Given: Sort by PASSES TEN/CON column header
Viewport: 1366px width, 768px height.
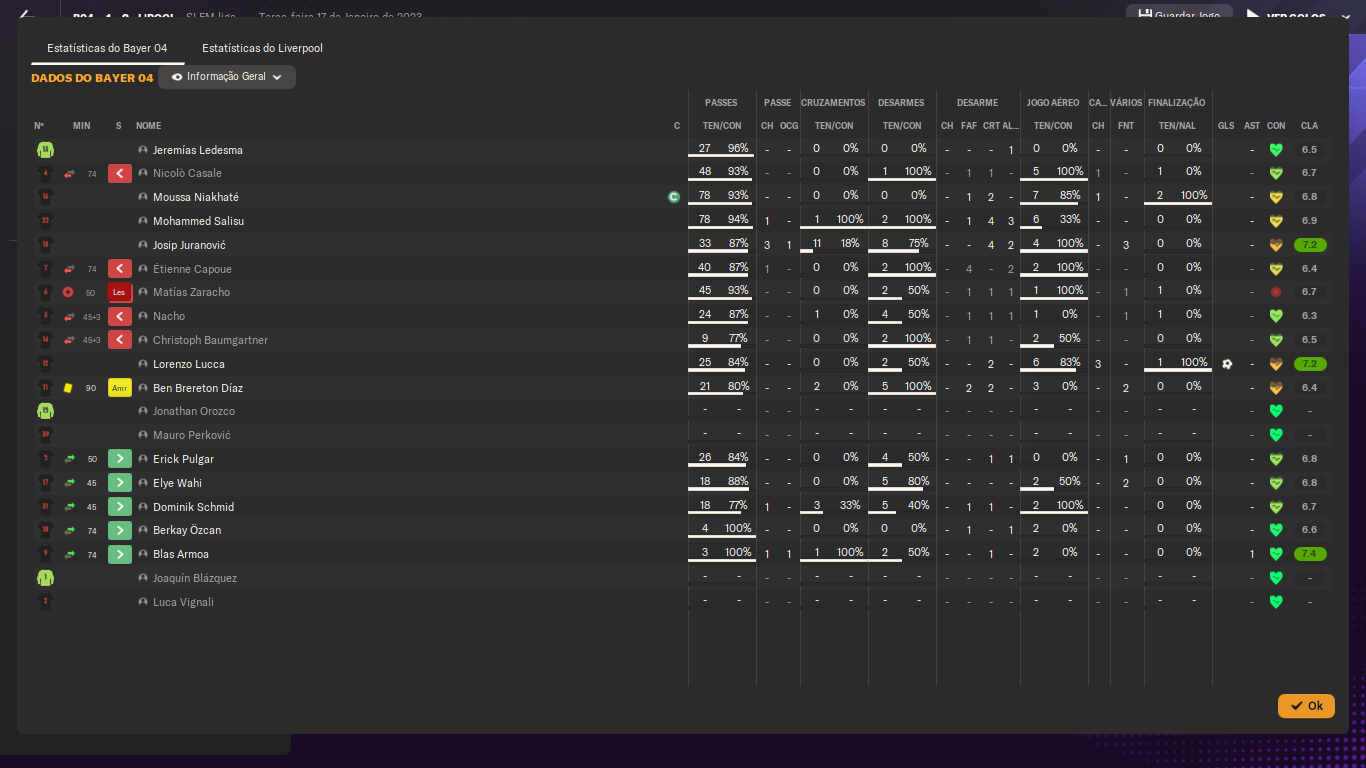Looking at the screenshot, I should click(x=722, y=126).
